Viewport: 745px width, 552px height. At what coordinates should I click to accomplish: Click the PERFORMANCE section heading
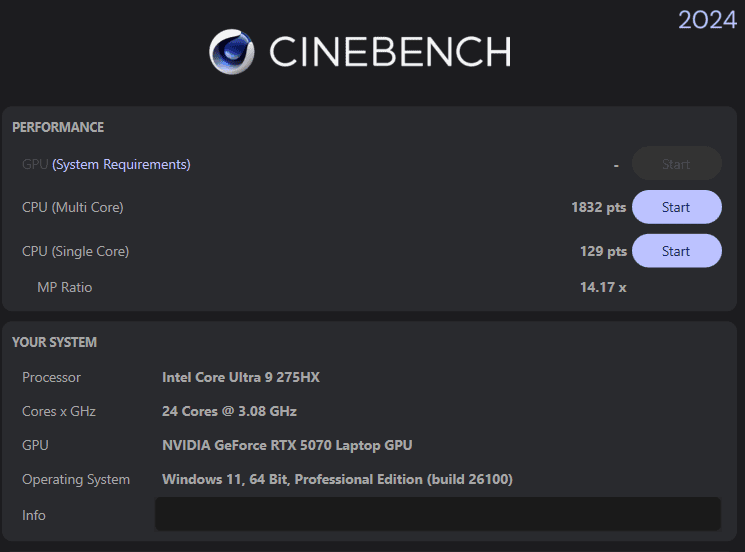point(58,127)
